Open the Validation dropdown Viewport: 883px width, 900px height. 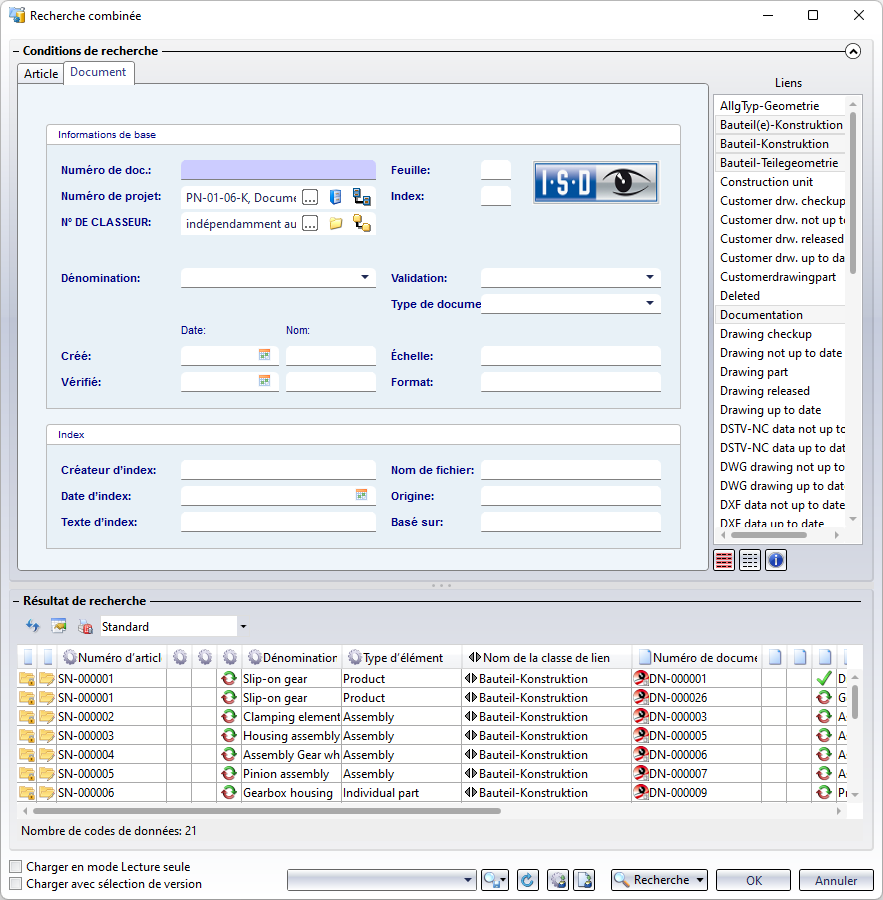pos(650,278)
